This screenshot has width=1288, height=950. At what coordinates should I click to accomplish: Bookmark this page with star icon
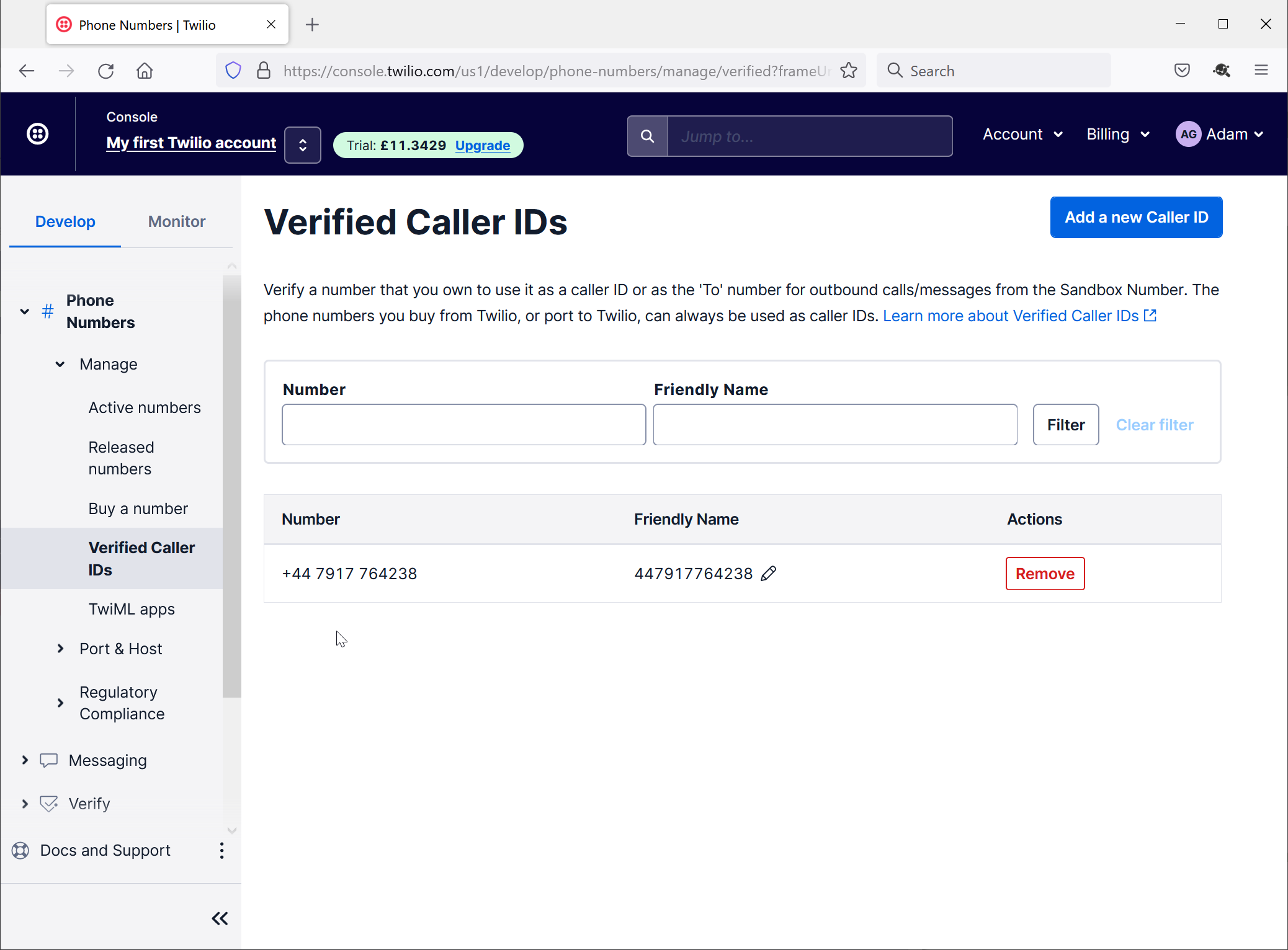pyautogui.click(x=849, y=71)
